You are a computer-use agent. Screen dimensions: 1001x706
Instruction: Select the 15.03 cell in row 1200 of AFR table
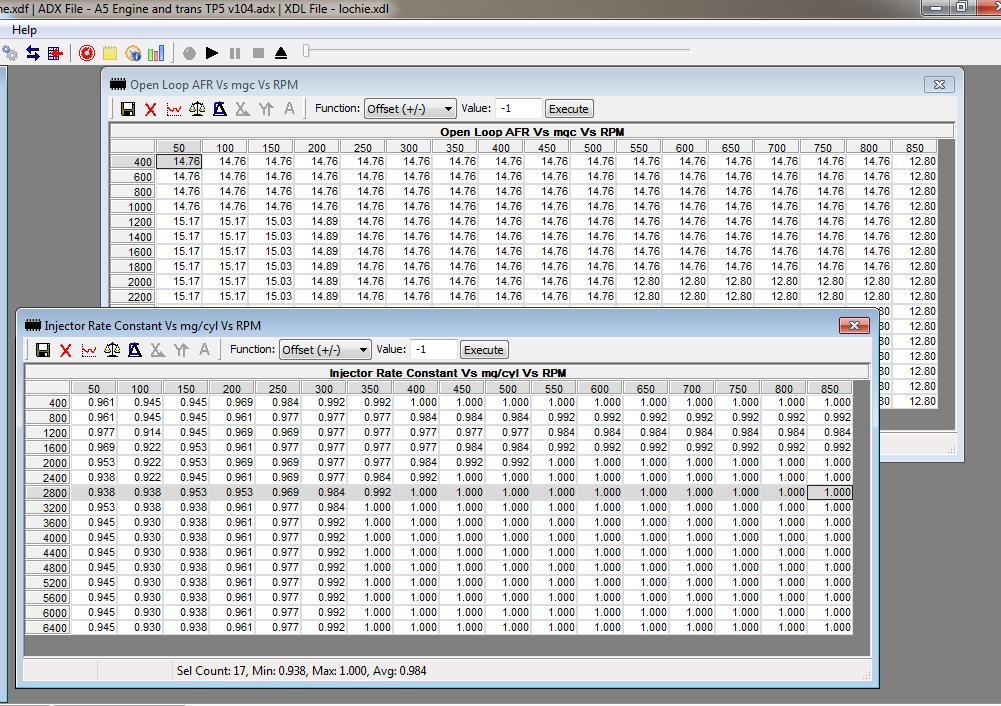tap(271, 222)
